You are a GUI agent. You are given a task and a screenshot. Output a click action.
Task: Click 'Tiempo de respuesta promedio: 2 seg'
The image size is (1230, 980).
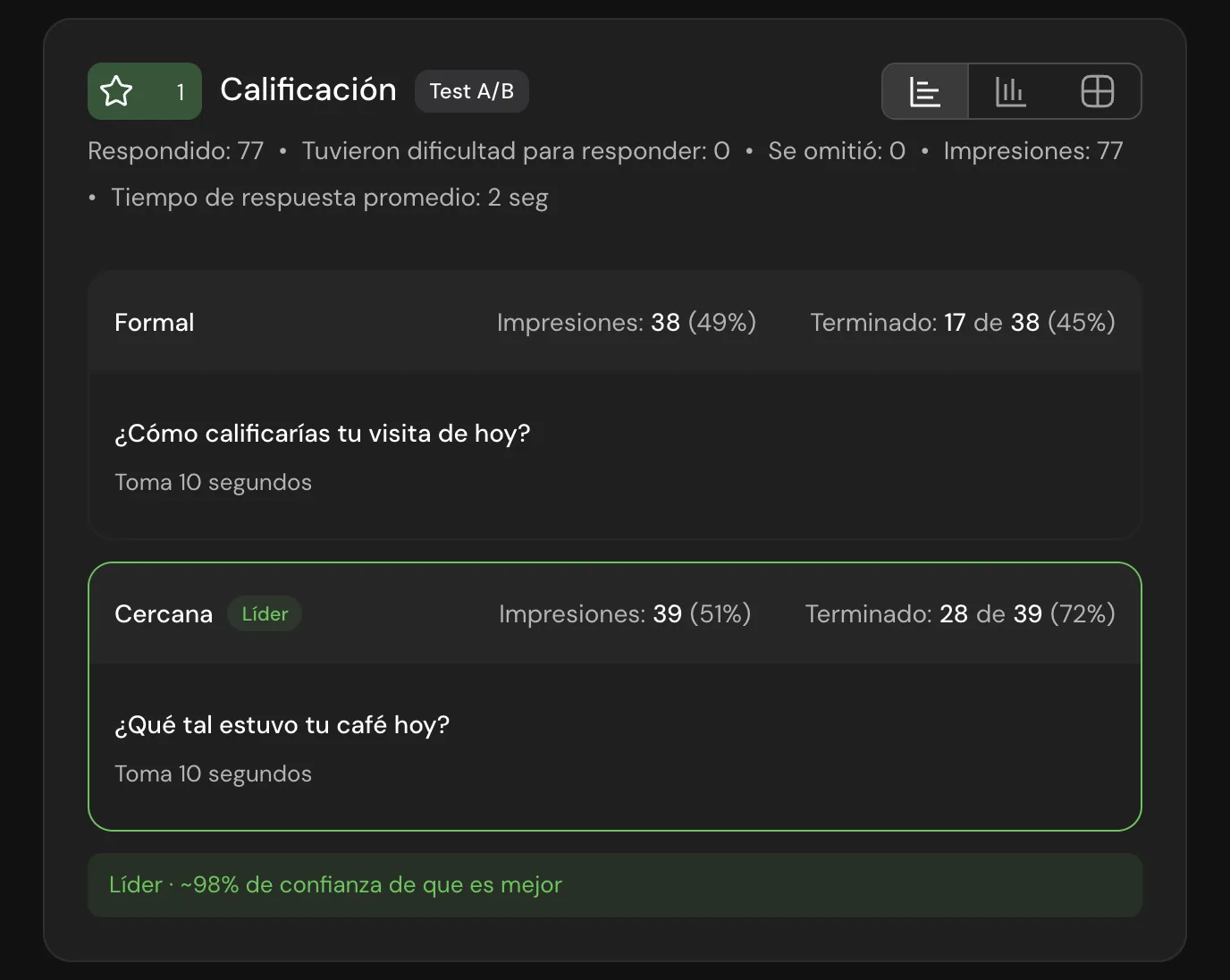(x=330, y=198)
